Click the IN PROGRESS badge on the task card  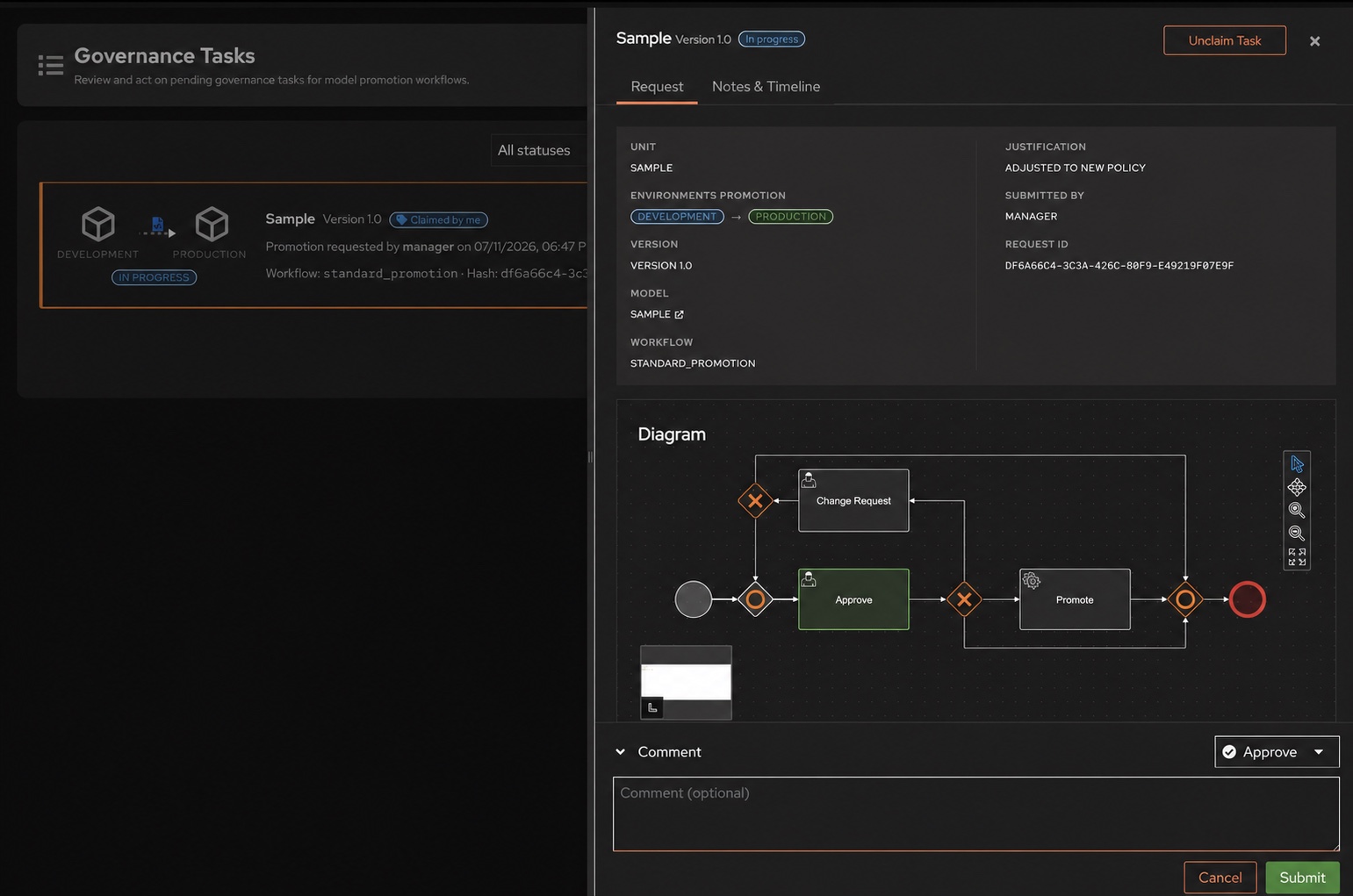click(x=154, y=277)
